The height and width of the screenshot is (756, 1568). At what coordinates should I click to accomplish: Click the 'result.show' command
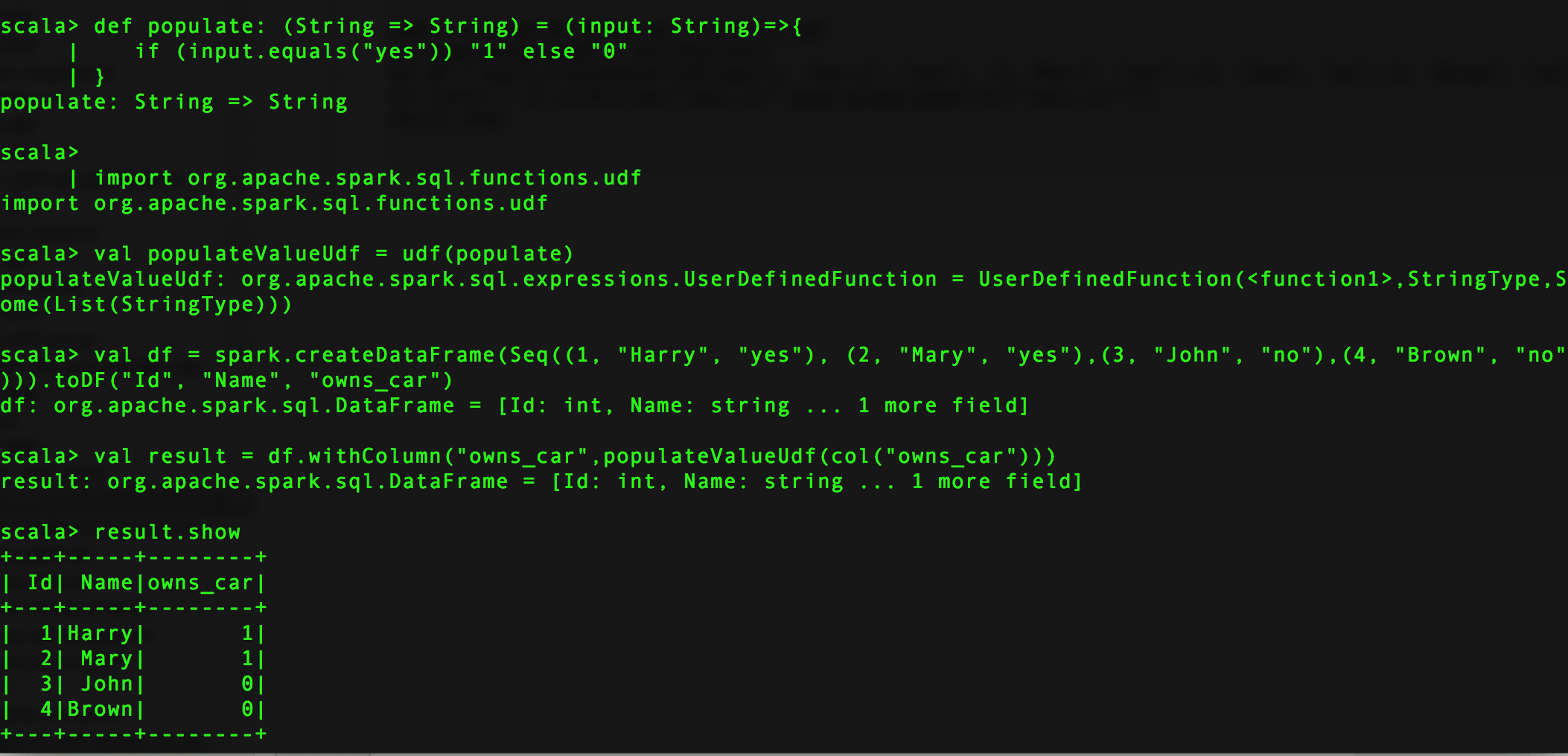168,532
